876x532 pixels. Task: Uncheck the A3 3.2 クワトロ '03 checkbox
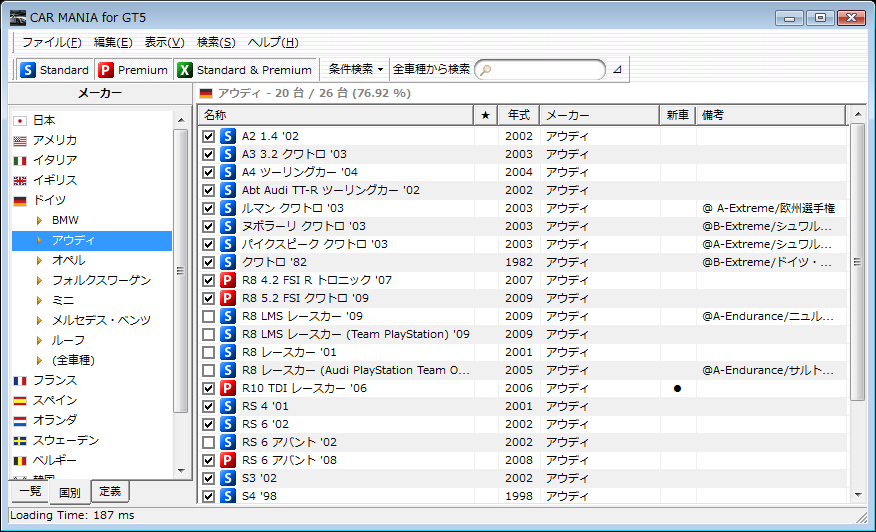[x=208, y=154]
